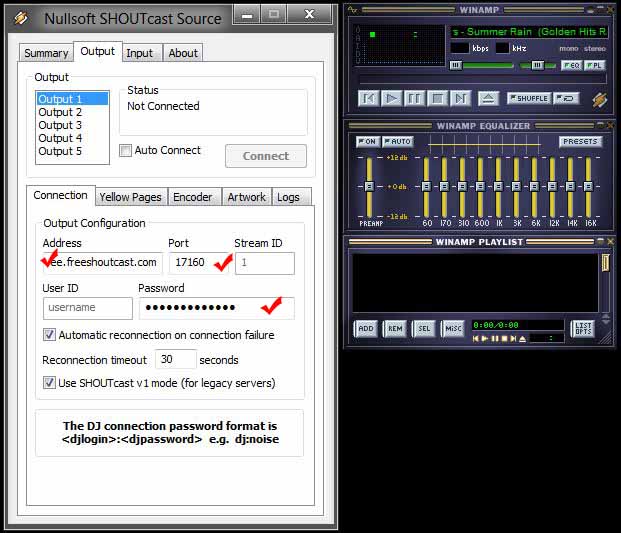
Task: Click Winamp song title display
Action: pos(528,32)
